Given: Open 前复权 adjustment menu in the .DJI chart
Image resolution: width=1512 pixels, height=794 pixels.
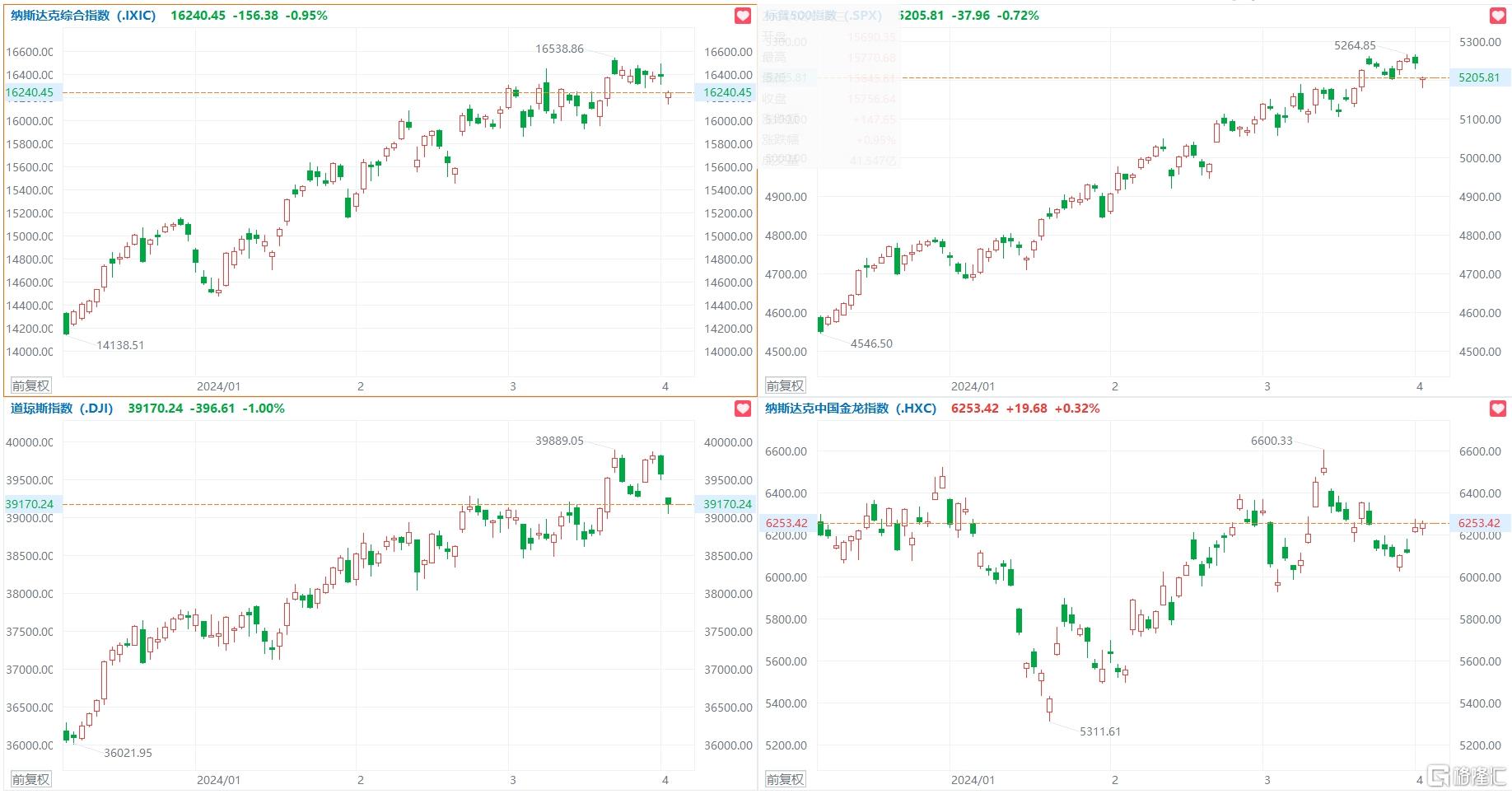Looking at the screenshot, I should tap(30, 779).
